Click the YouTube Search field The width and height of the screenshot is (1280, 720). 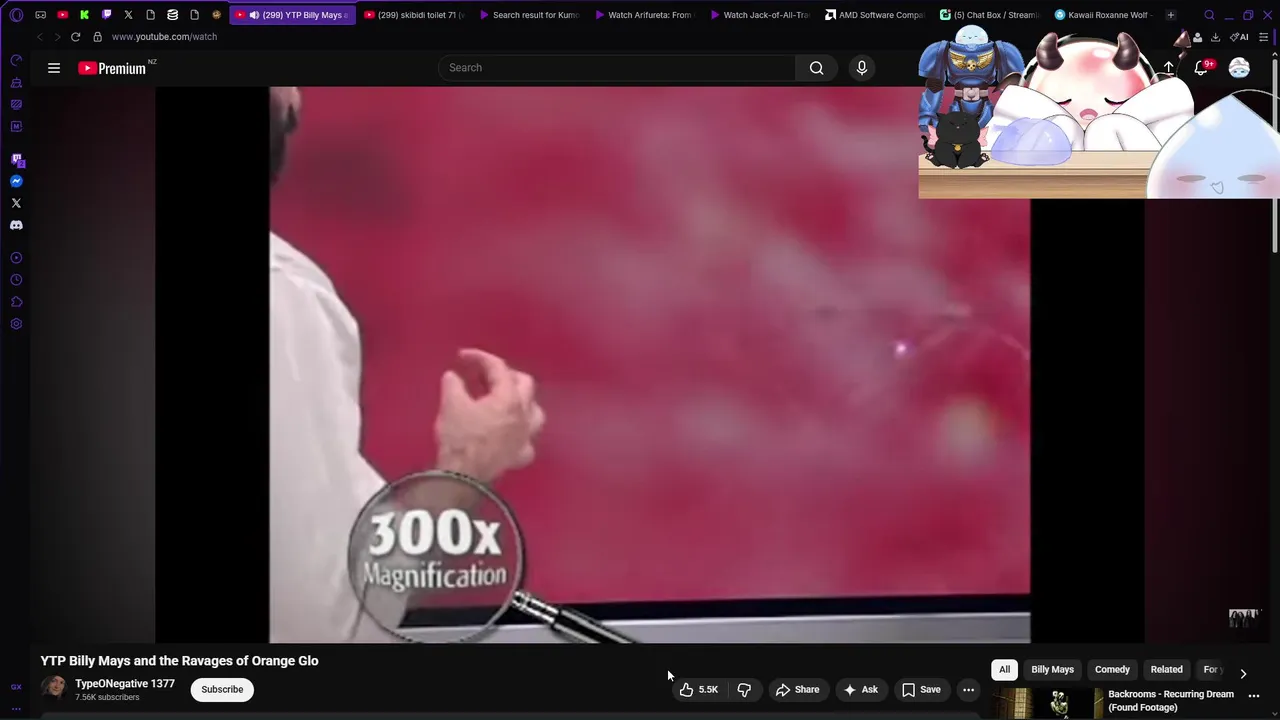click(x=617, y=68)
